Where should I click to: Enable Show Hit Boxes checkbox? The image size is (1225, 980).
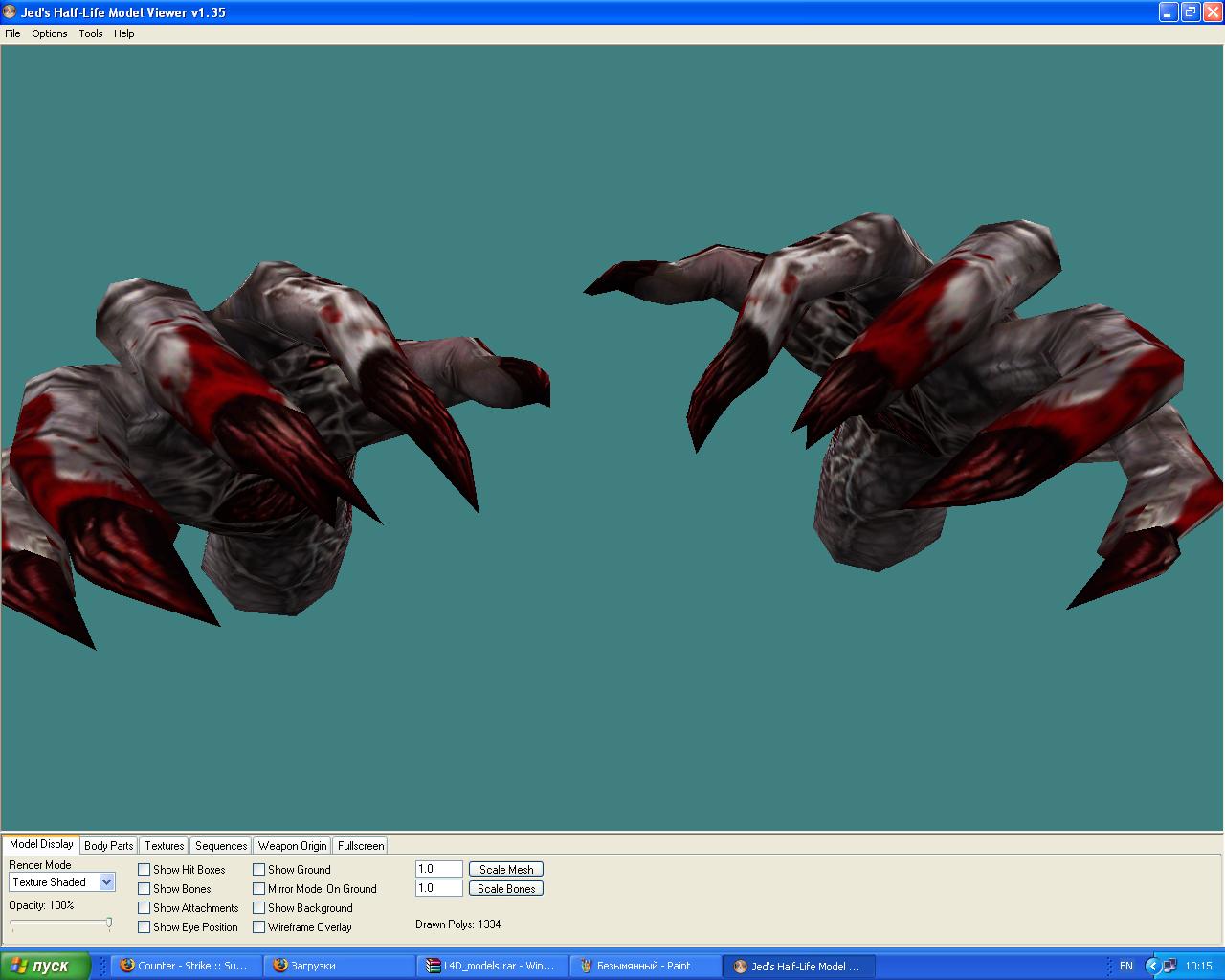point(145,870)
